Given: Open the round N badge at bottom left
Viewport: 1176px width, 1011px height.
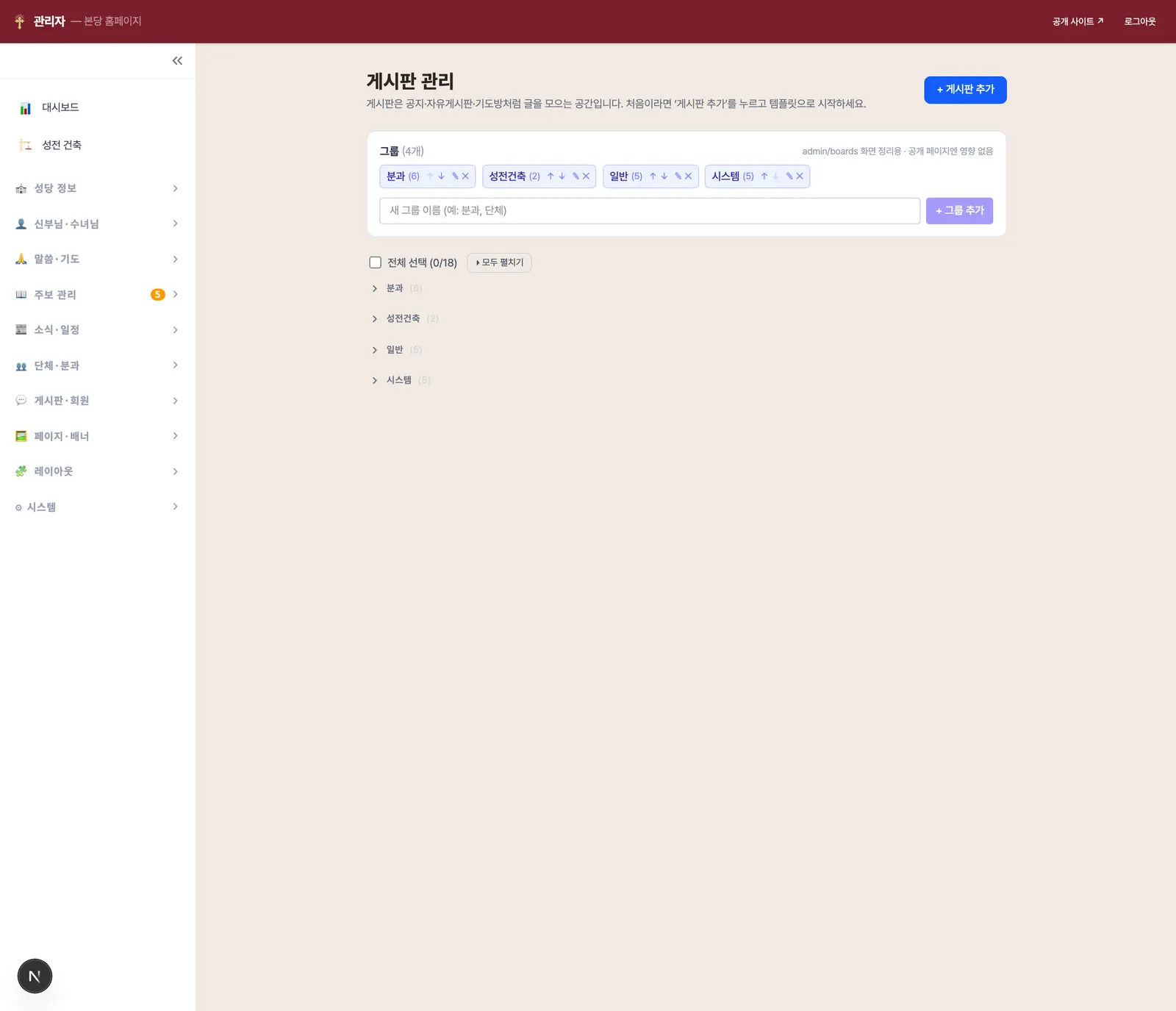Looking at the screenshot, I should click(35, 976).
